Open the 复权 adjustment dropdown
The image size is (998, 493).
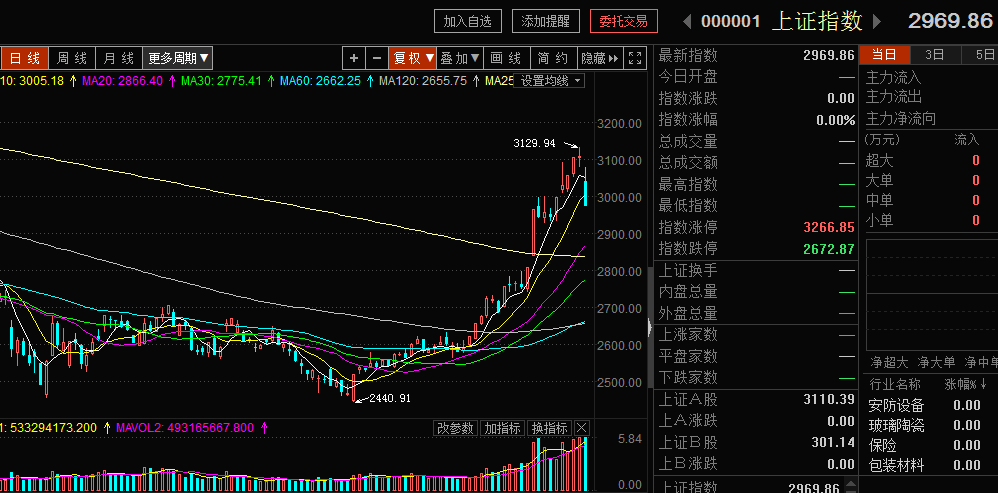tap(412, 59)
